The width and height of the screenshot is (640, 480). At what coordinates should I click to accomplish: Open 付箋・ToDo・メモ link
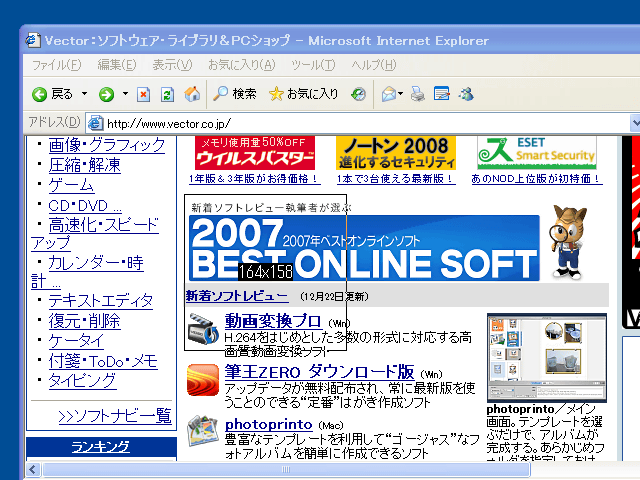click(x=103, y=361)
